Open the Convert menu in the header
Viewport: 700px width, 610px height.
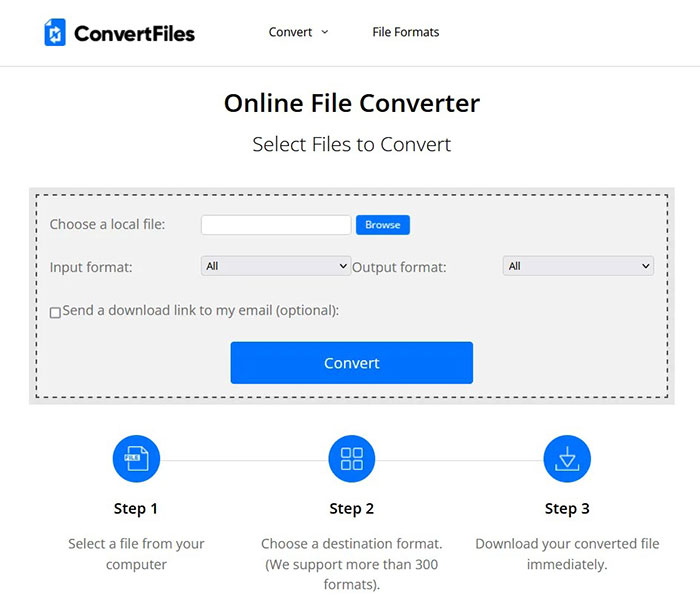pyautogui.click(x=298, y=32)
